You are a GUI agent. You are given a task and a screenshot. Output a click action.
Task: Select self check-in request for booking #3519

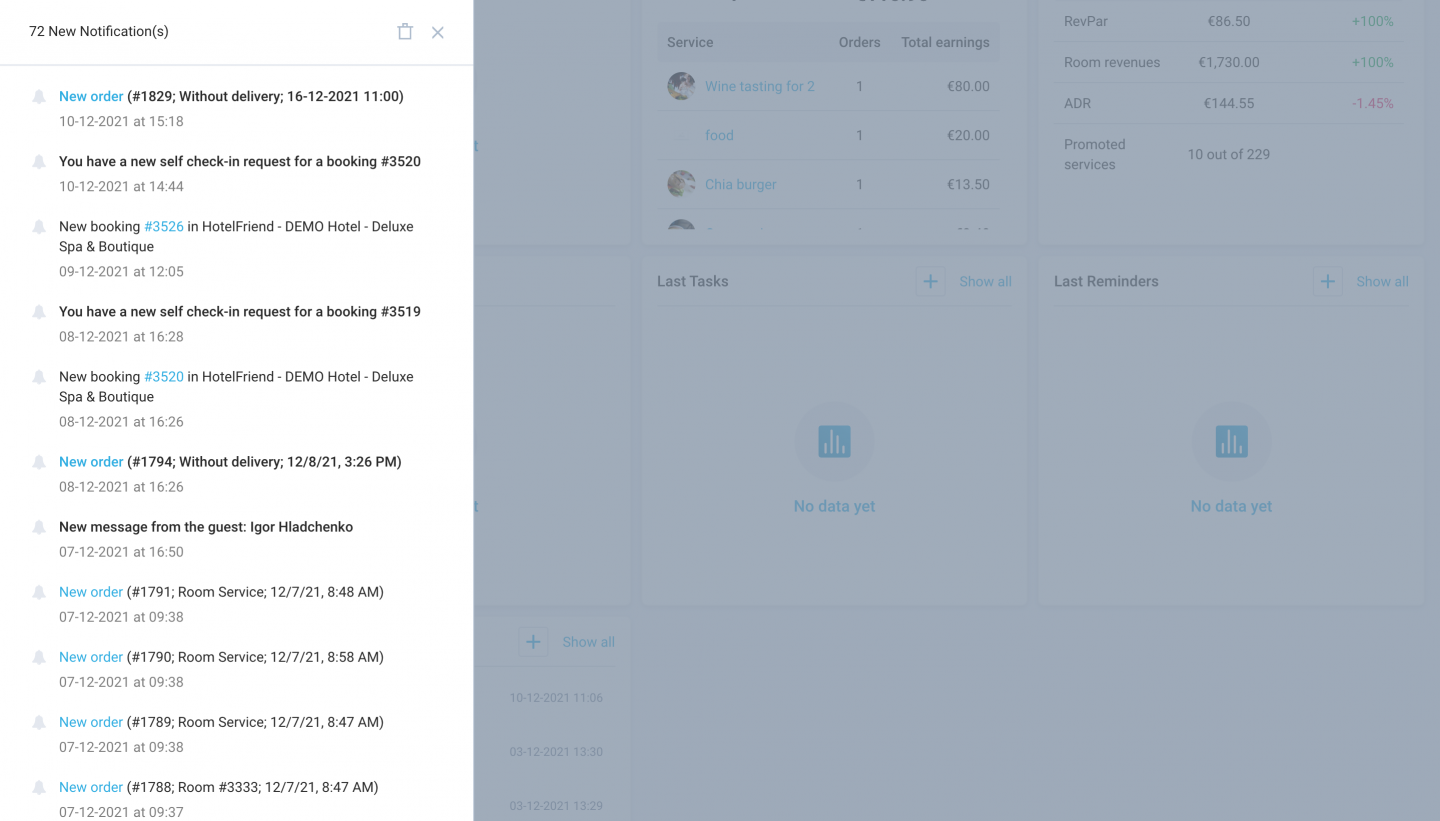point(240,312)
